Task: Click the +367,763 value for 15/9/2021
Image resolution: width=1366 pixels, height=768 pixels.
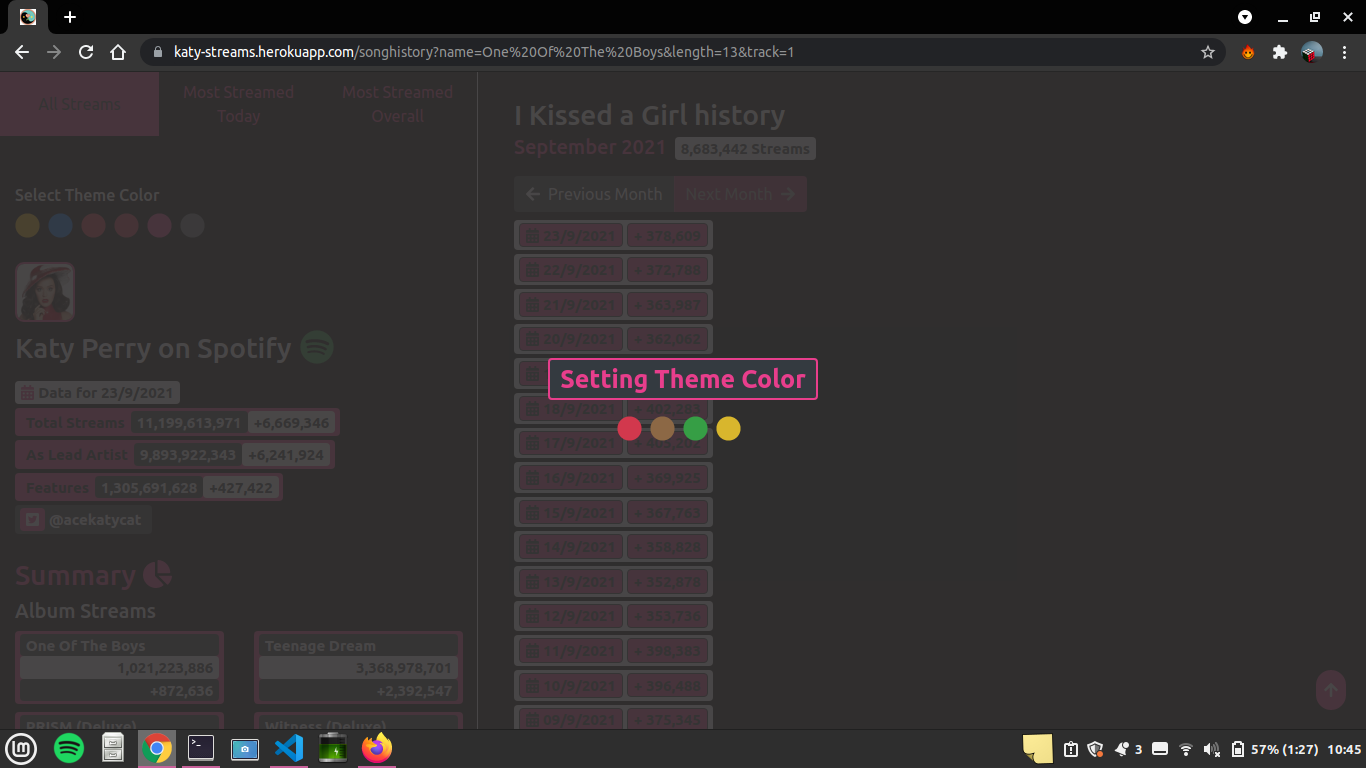Action: point(668,513)
